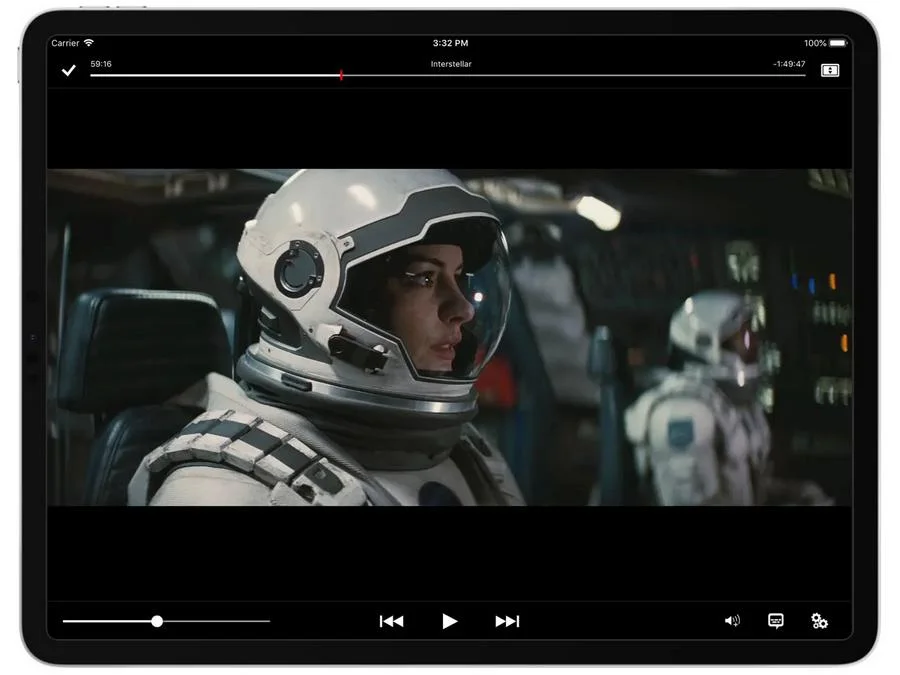900x675 pixels.
Task: Tap the checkmark to close the player
Action: tap(68, 70)
